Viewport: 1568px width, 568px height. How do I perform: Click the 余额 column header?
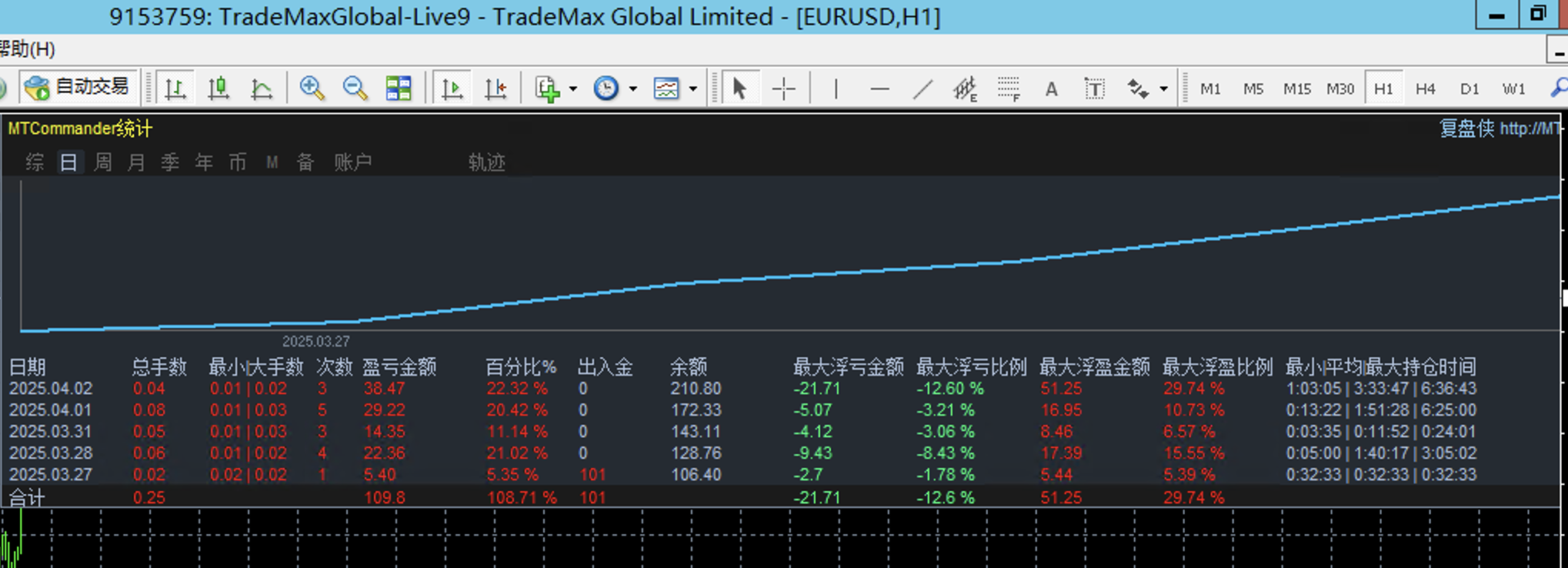click(689, 367)
